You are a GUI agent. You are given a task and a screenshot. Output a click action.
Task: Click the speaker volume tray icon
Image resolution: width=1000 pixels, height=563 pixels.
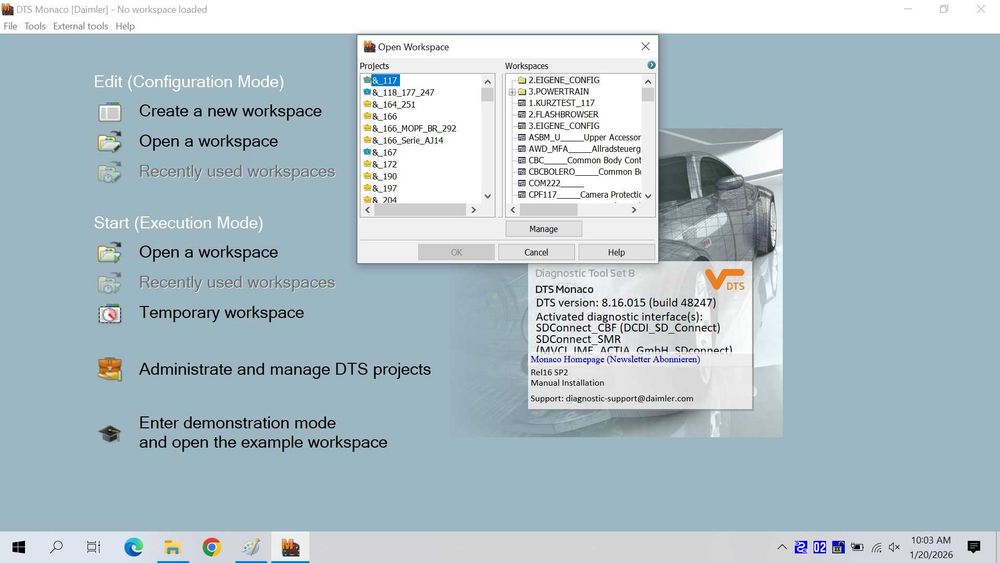pyautogui.click(x=894, y=547)
